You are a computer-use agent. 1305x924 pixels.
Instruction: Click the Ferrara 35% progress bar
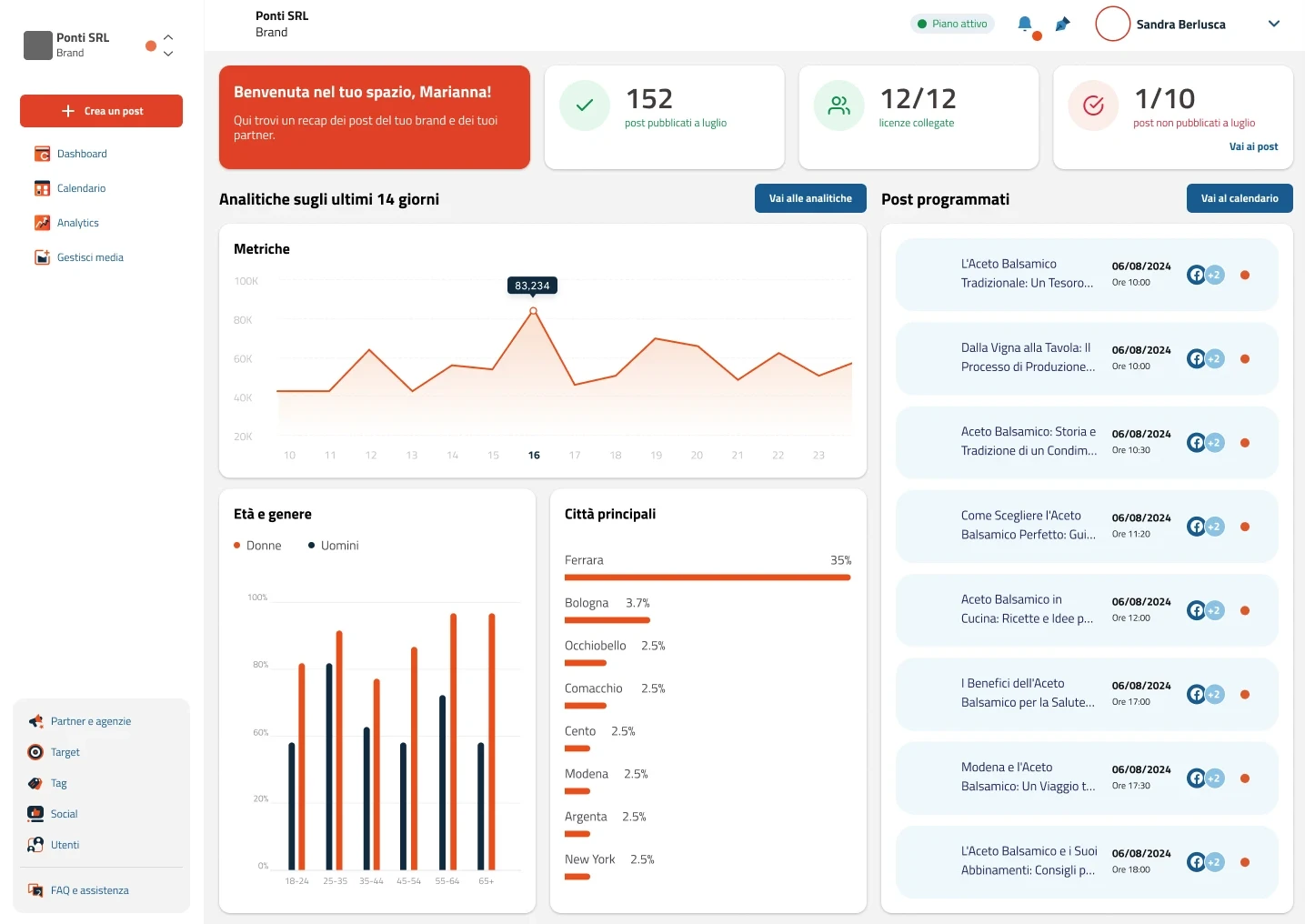708,577
